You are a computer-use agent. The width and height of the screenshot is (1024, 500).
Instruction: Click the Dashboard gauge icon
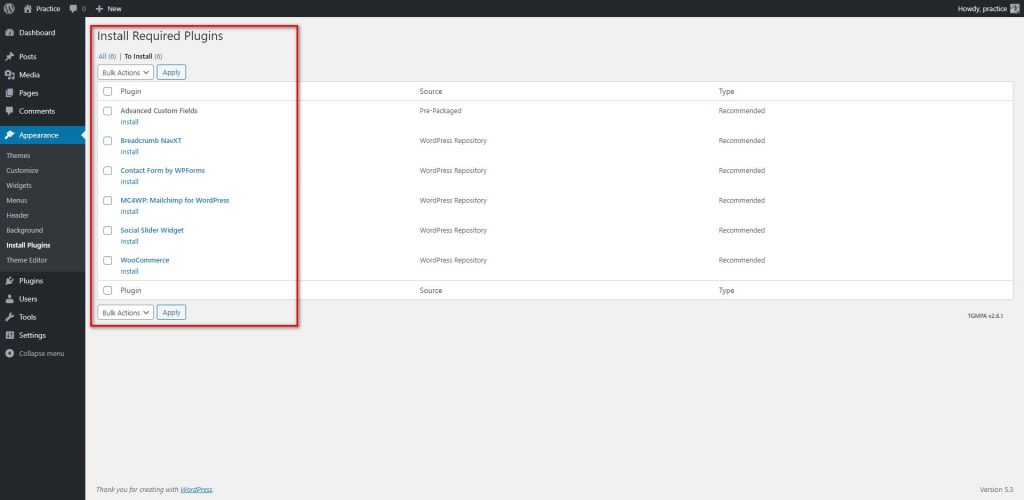[10, 33]
